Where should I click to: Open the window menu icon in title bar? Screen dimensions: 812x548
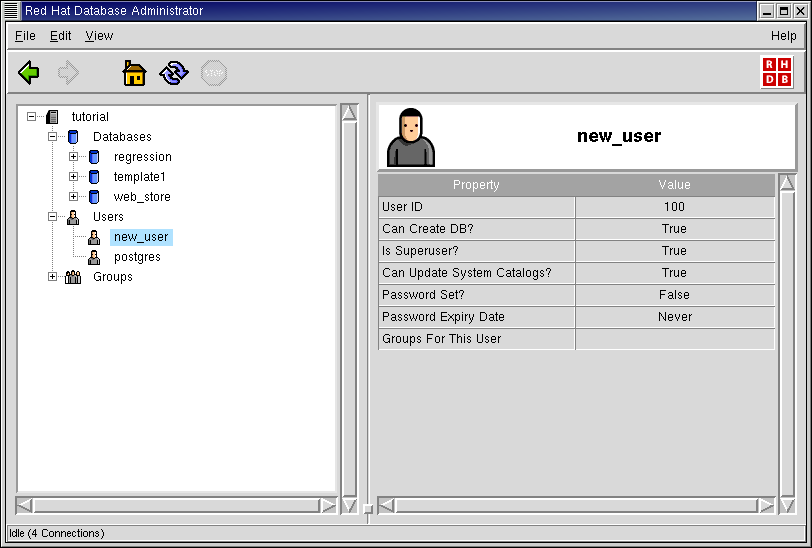[11, 10]
